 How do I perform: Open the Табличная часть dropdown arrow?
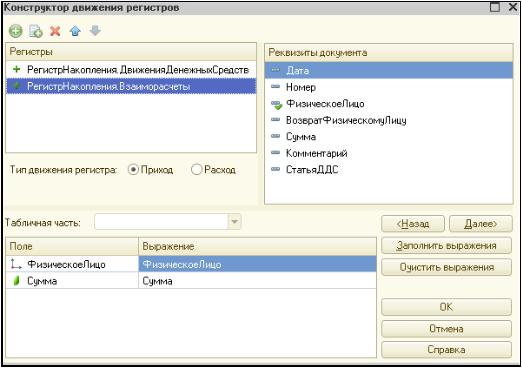(234, 222)
